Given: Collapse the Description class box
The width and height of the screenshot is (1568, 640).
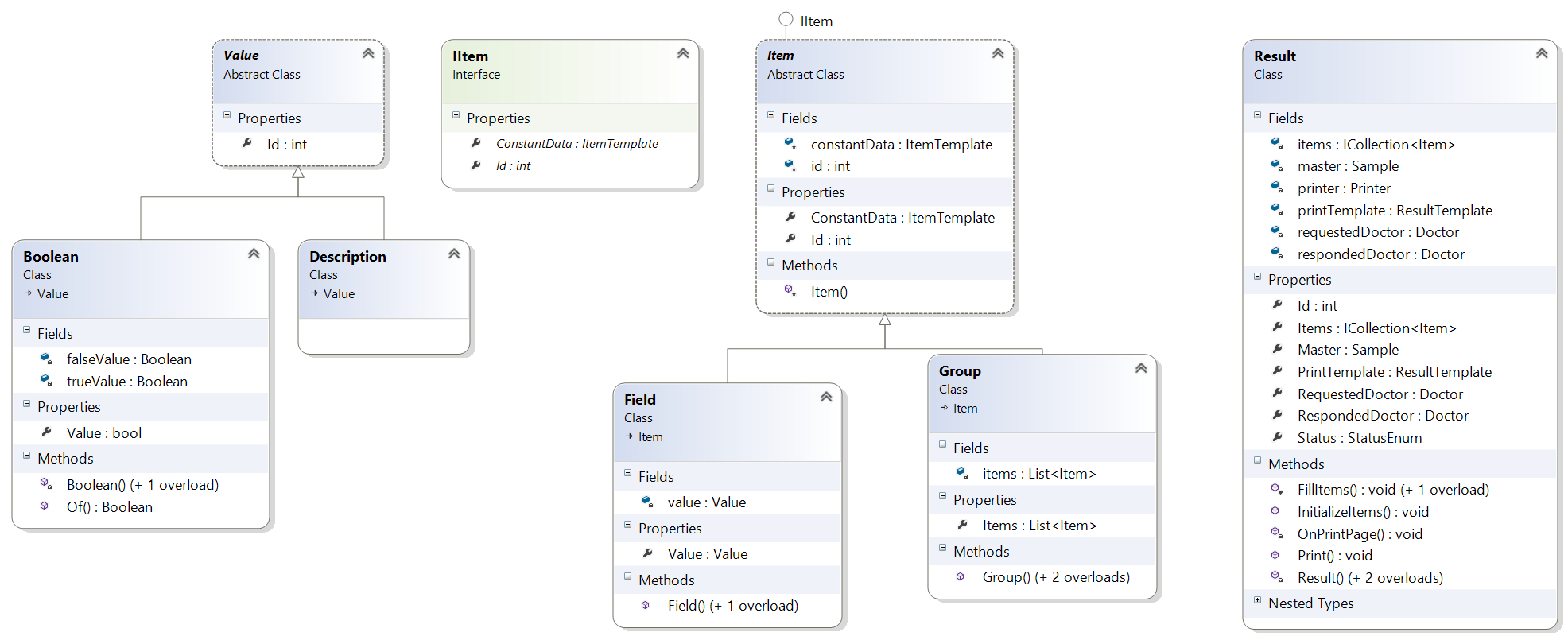Looking at the screenshot, I should click(x=454, y=254).
